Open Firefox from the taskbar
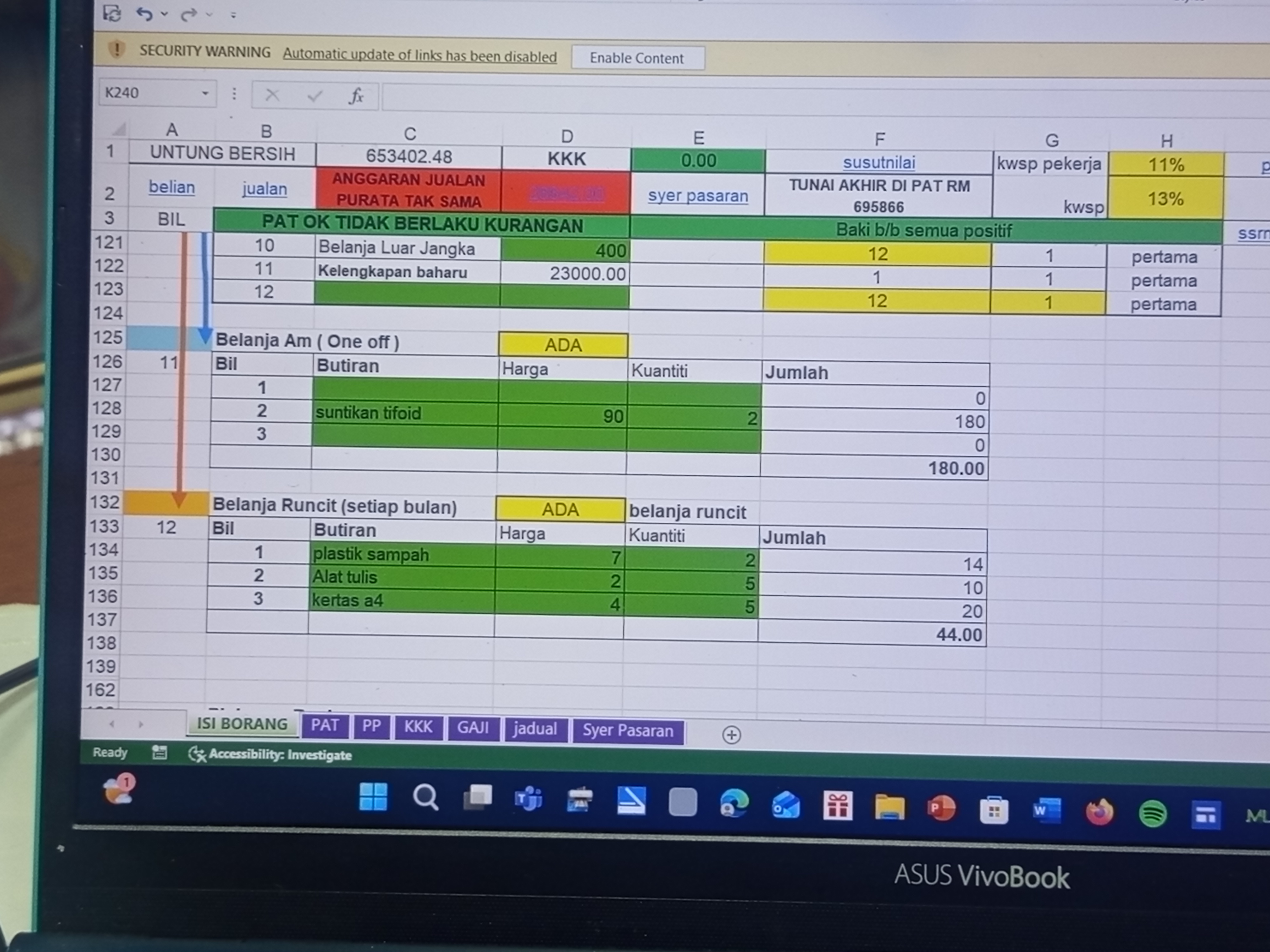 click(1100, 811)
